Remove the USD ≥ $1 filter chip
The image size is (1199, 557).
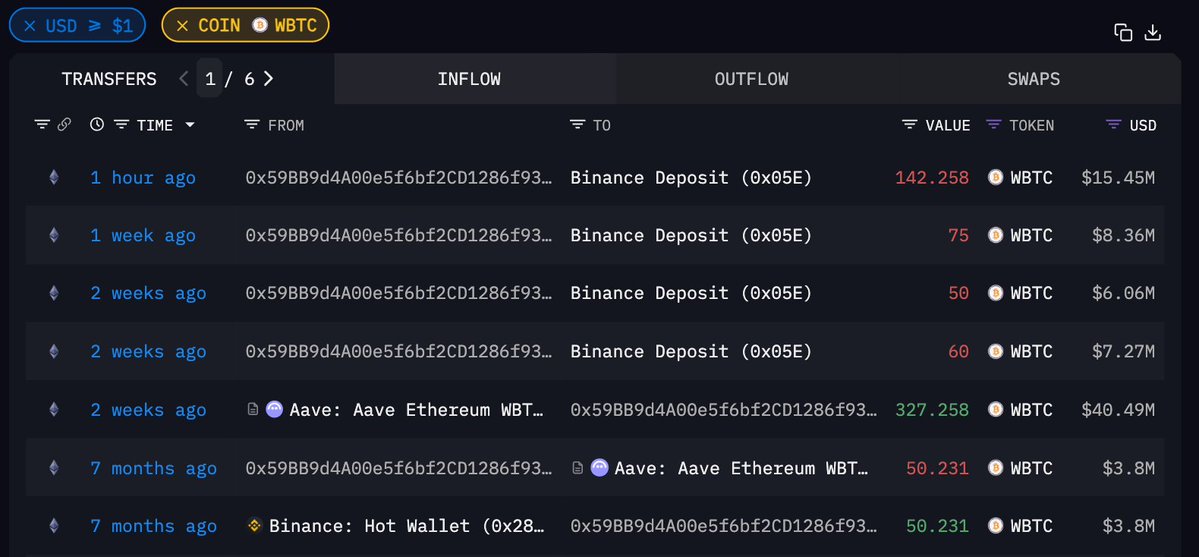pos(30,25)
